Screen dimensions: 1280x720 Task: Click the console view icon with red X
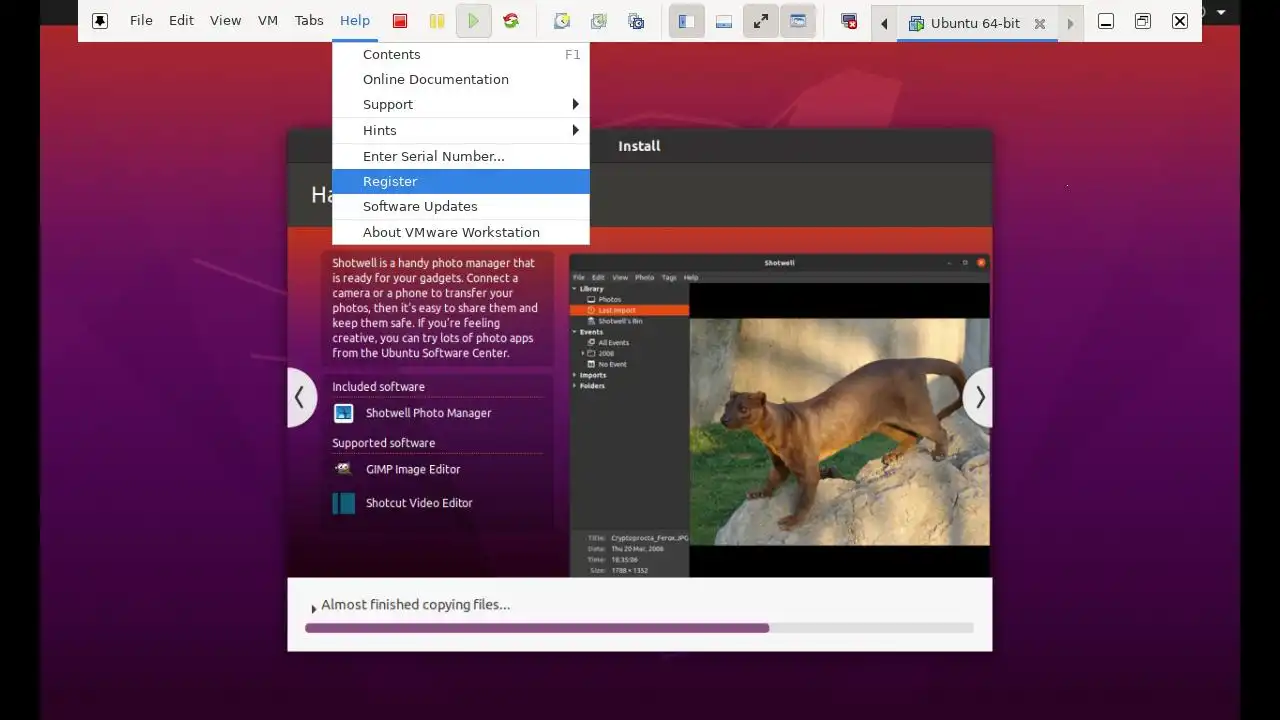849,21
